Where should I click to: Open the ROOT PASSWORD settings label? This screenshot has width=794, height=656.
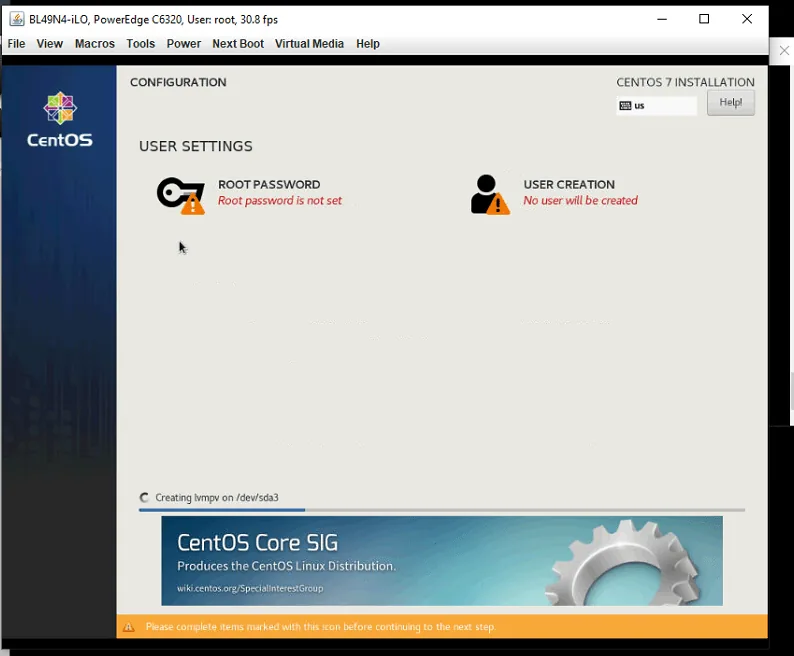tap(269, 184)
